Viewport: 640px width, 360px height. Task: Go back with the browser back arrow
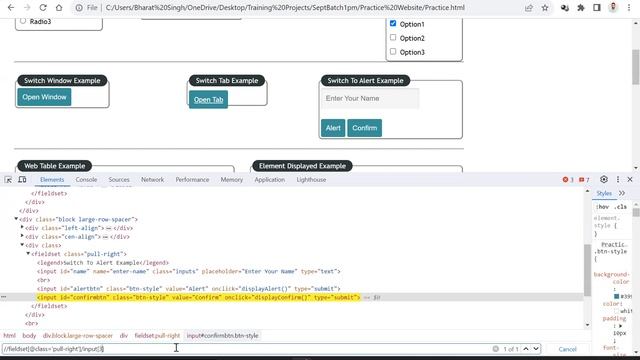(x=11, y=8)
